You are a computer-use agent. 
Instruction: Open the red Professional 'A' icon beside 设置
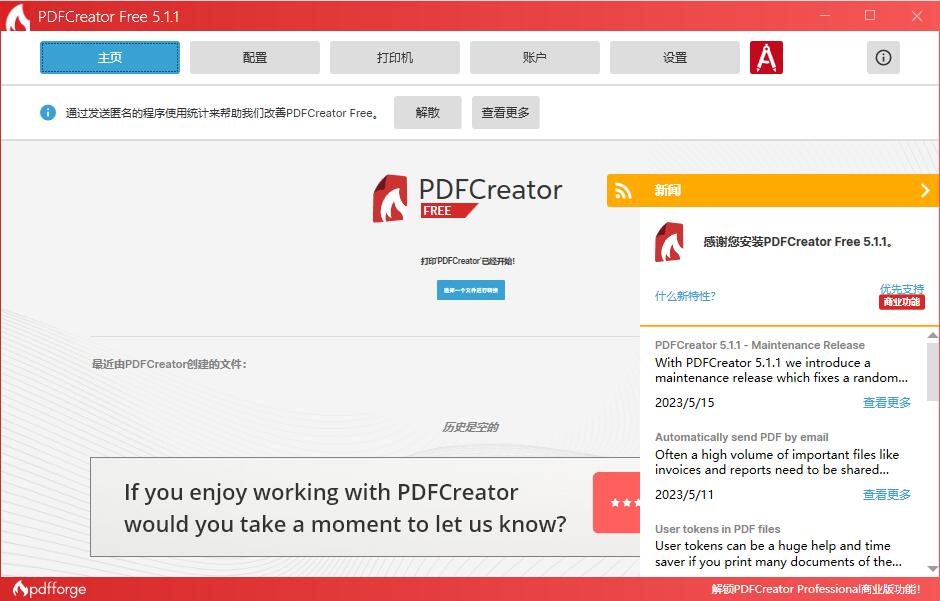coord(766,57)
